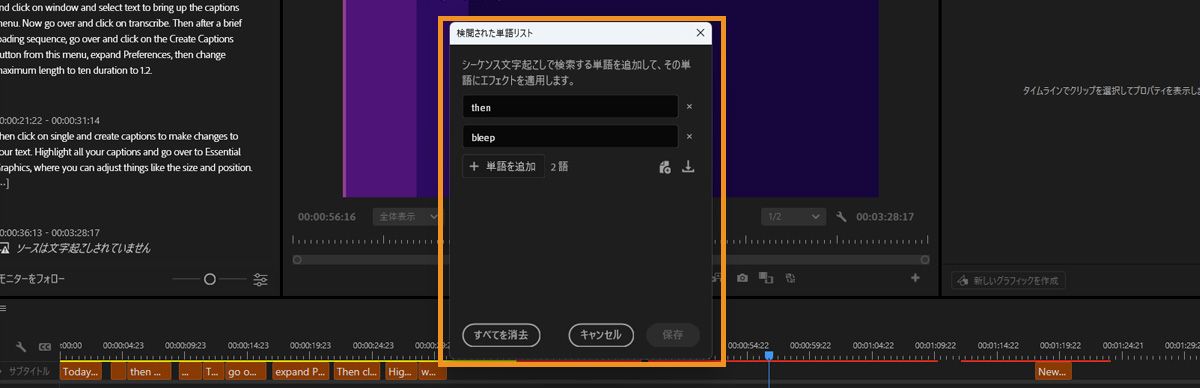Image resolution: width=1200 pixels, height=388 pixels.
Task: Click the キャンセル button
Action: point(601,335)
